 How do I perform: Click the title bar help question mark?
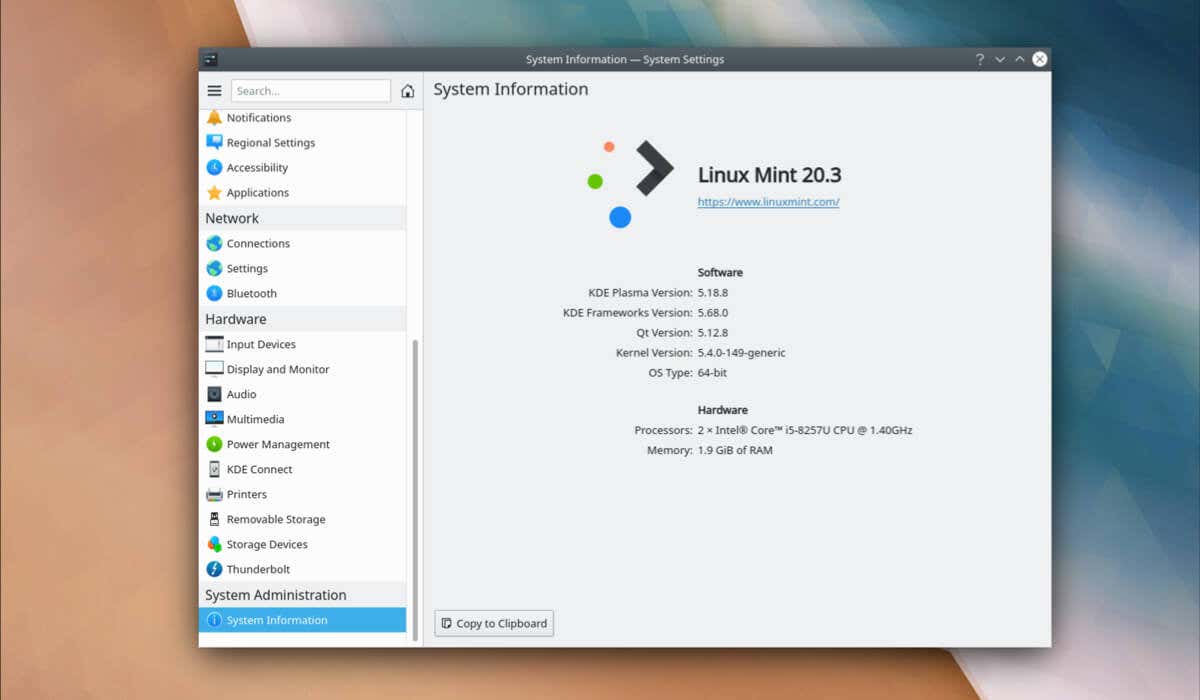pos(980,59)
